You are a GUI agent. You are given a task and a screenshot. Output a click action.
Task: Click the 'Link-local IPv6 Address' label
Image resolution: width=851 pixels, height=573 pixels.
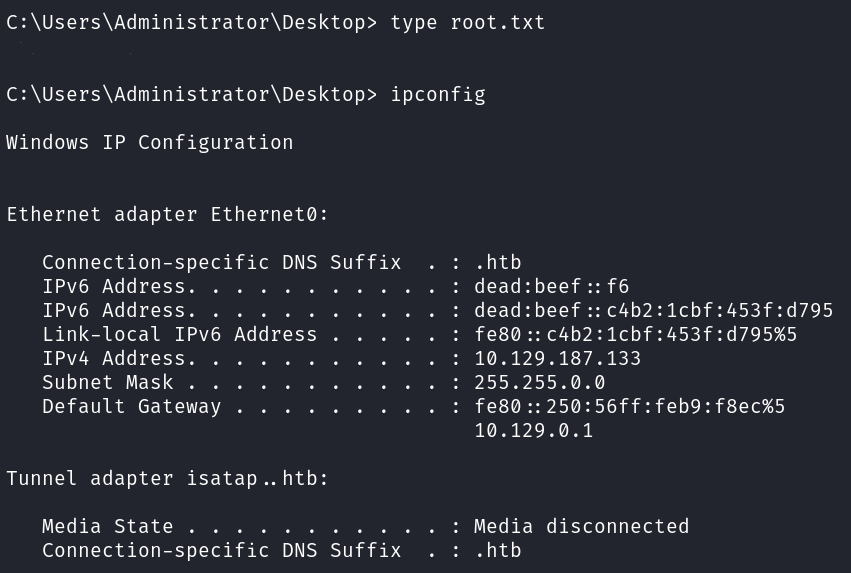(180, 334)
